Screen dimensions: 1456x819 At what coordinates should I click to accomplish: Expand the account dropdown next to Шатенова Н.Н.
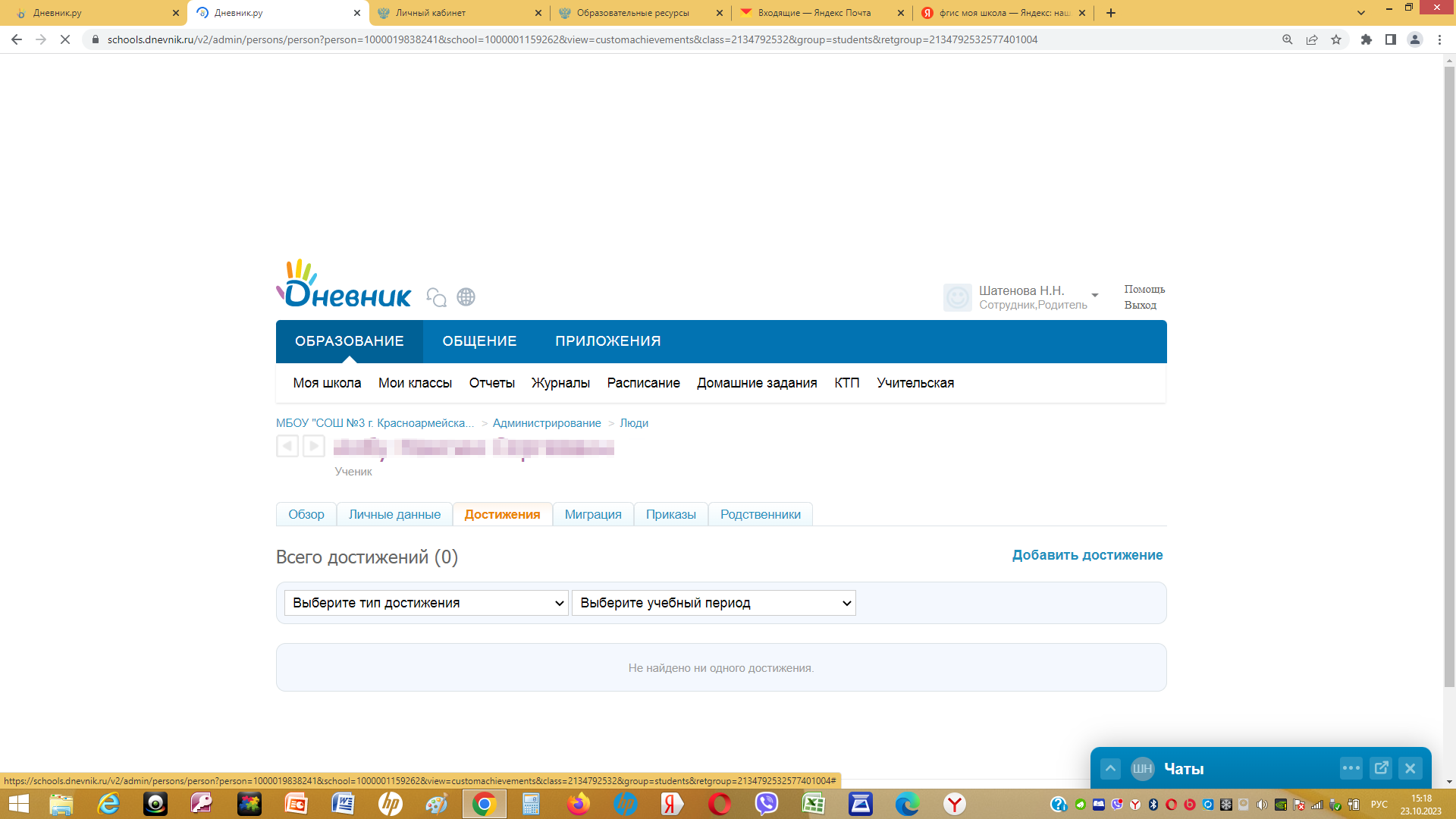tap(1094, 296)
